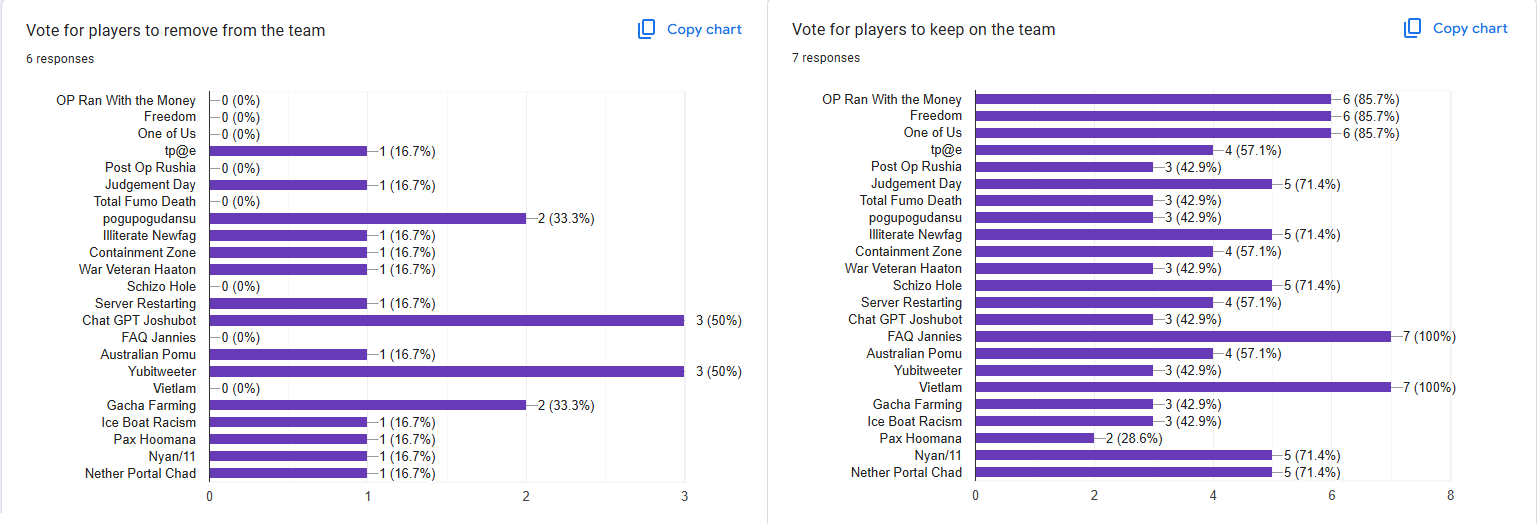1538x524 pixels.
Task: Click the Pax Hoomana bar in the keep chart
Action: pos(1034,438)
